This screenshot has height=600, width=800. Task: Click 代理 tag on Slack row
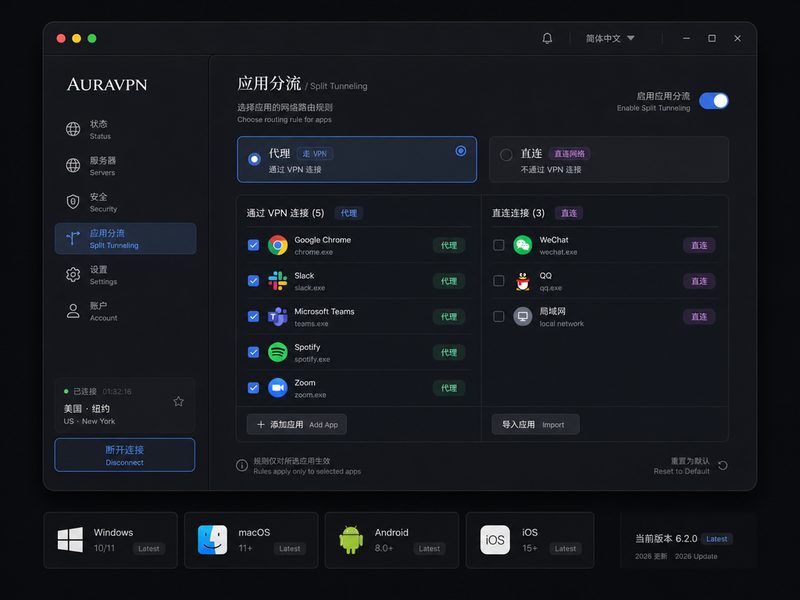pos(449,281)
